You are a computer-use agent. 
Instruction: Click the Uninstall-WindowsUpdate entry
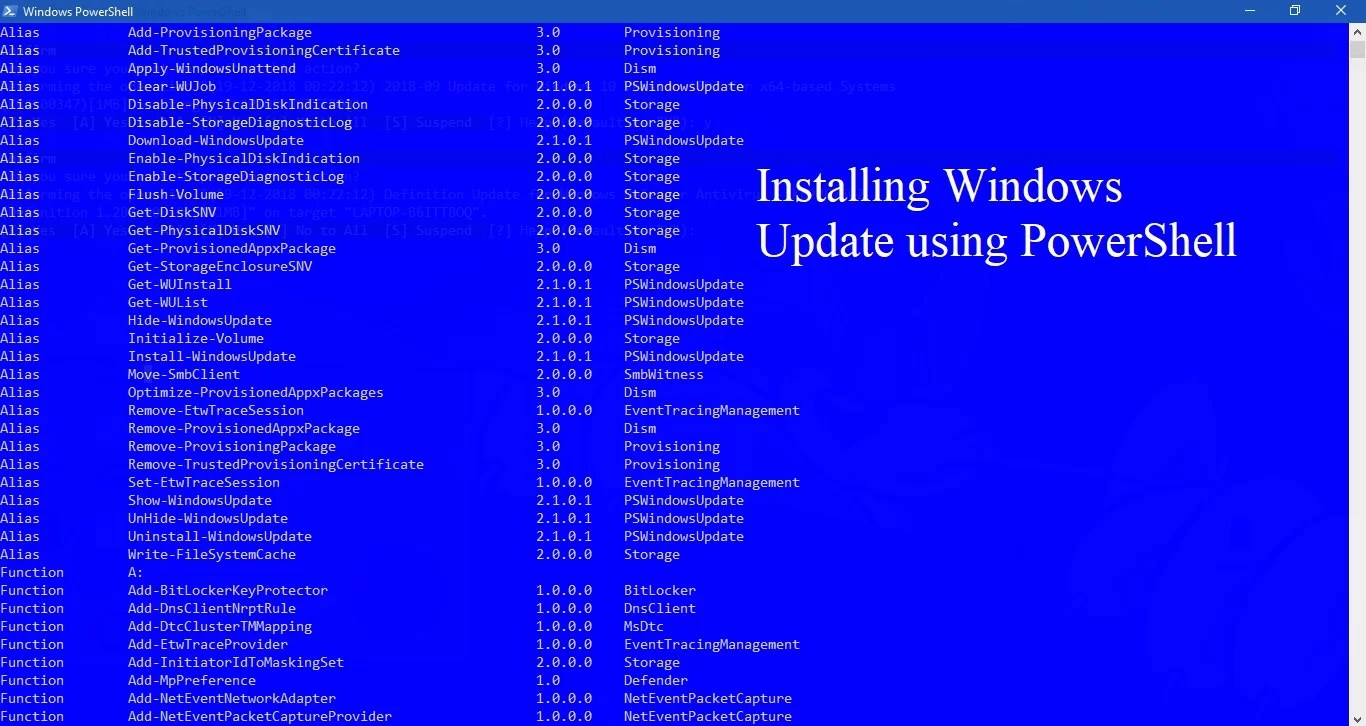pyautogui.click(x=220, y=536)
